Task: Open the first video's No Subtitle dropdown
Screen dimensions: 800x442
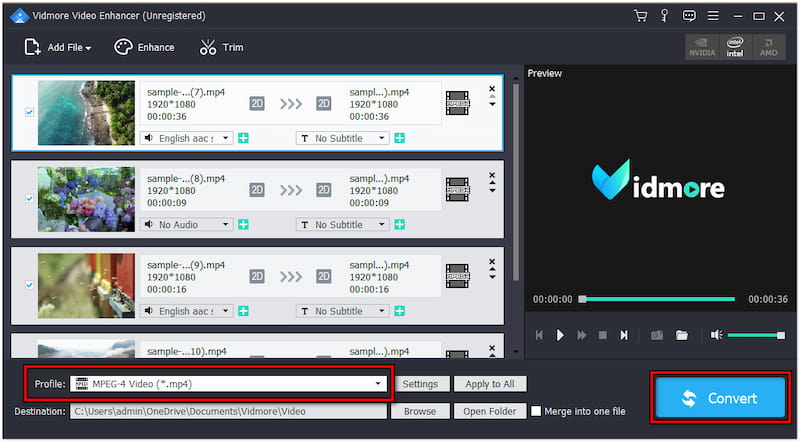Action: tap(342, 138)
